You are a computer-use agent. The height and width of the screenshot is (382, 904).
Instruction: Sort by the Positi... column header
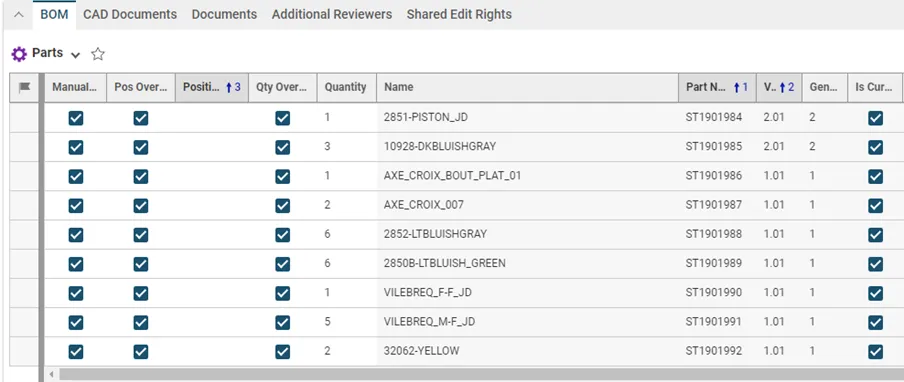click(x=212, y=88)
